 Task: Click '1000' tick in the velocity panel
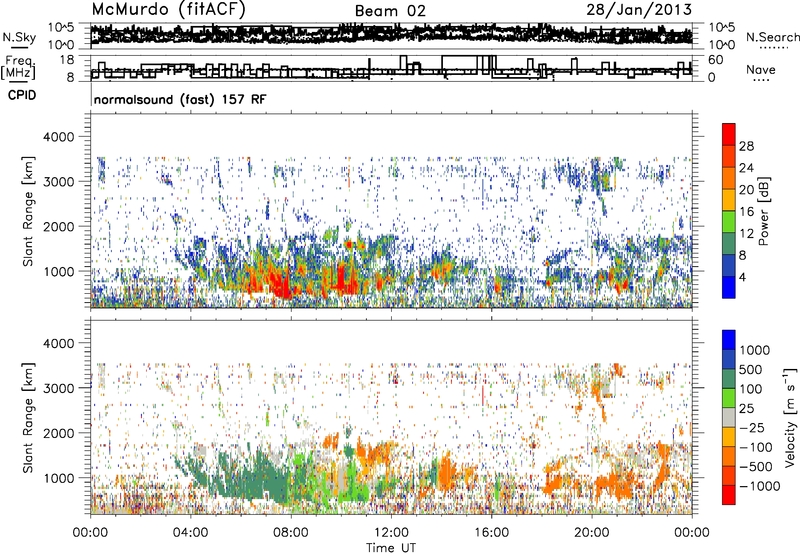tap(59, 478)
